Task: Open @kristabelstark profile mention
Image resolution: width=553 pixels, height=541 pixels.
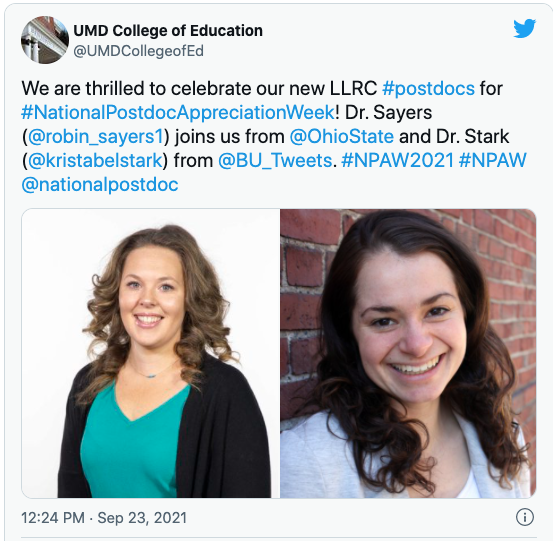Action: [95, 160]
